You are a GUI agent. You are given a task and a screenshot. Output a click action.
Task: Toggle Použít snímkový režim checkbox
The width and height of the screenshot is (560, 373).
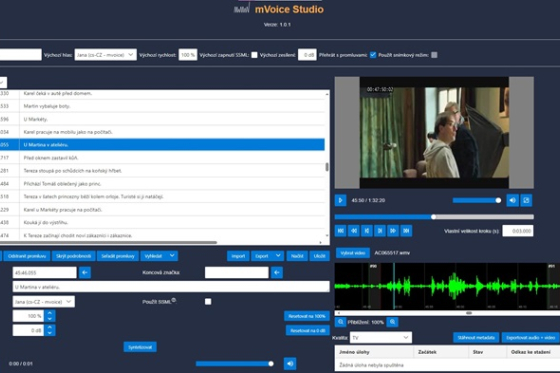click(x=434, y=55)
